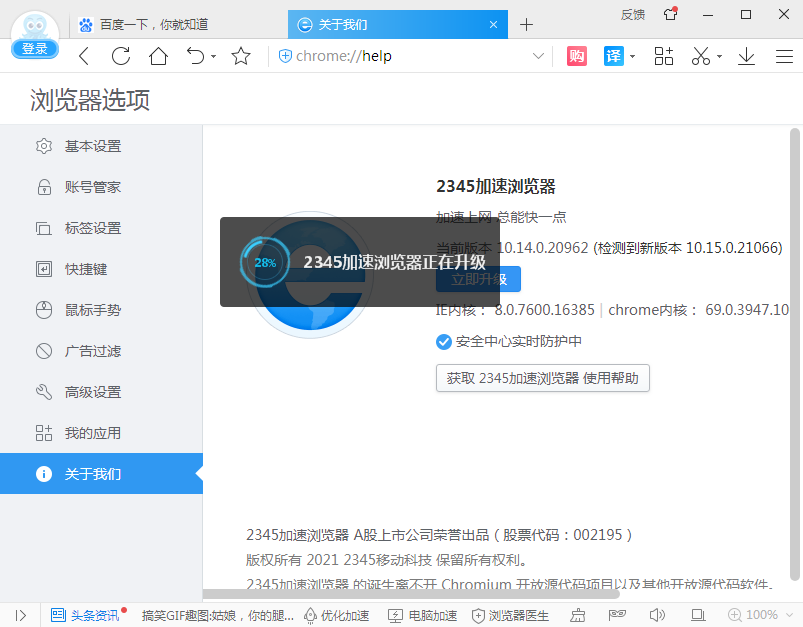803x627 pixels.
Task: Click 优化加速 rocket in status bar
Action: [336, 615]
